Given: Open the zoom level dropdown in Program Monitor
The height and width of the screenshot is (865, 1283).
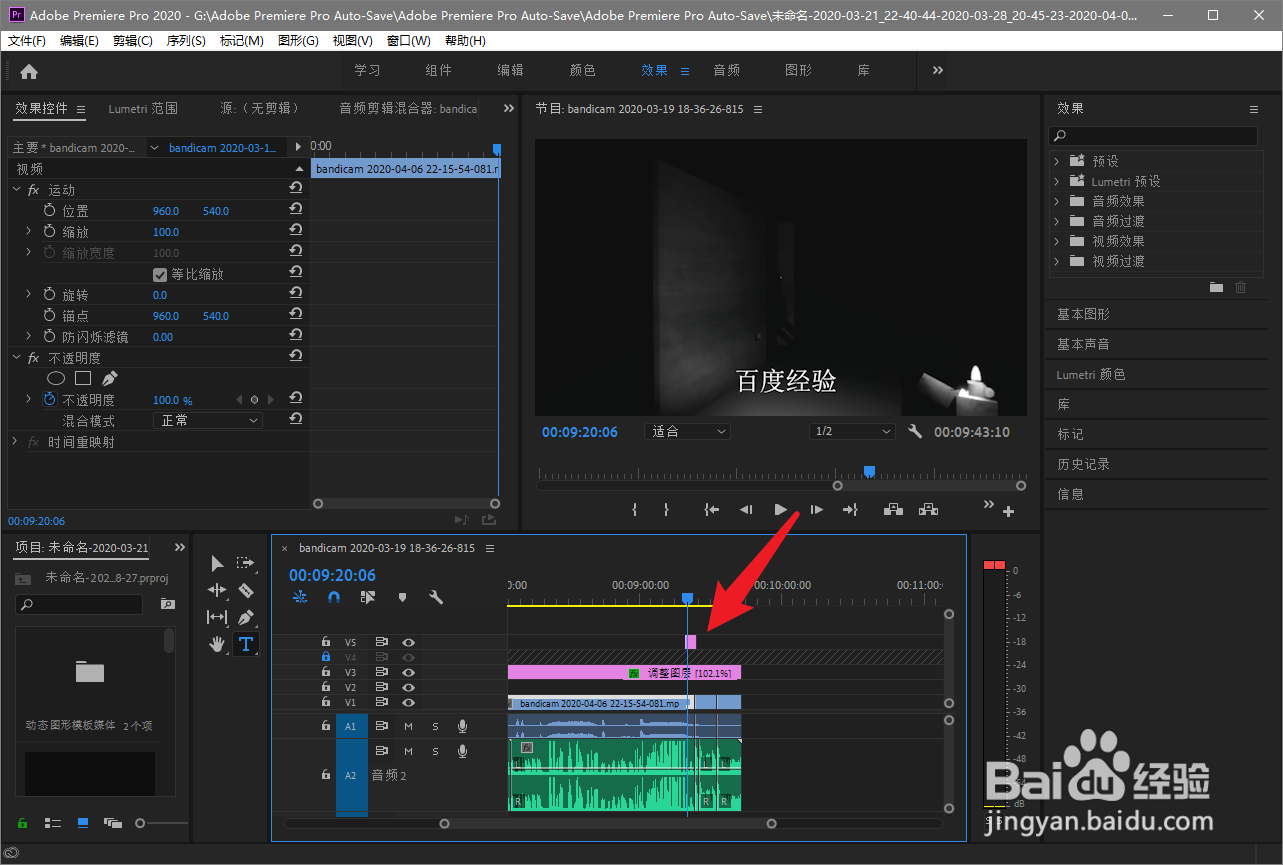Looking at the screenshot, I should [687, 431].
